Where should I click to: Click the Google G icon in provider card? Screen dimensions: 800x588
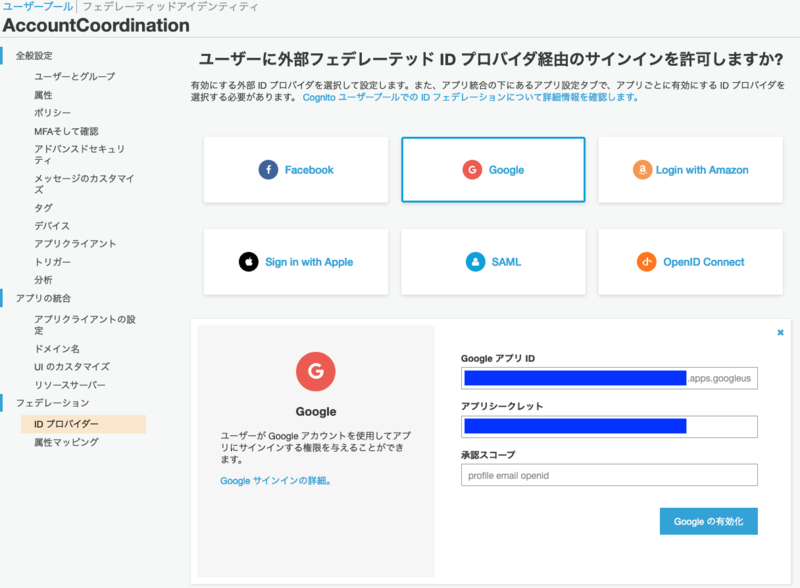[x=472, y=170]
